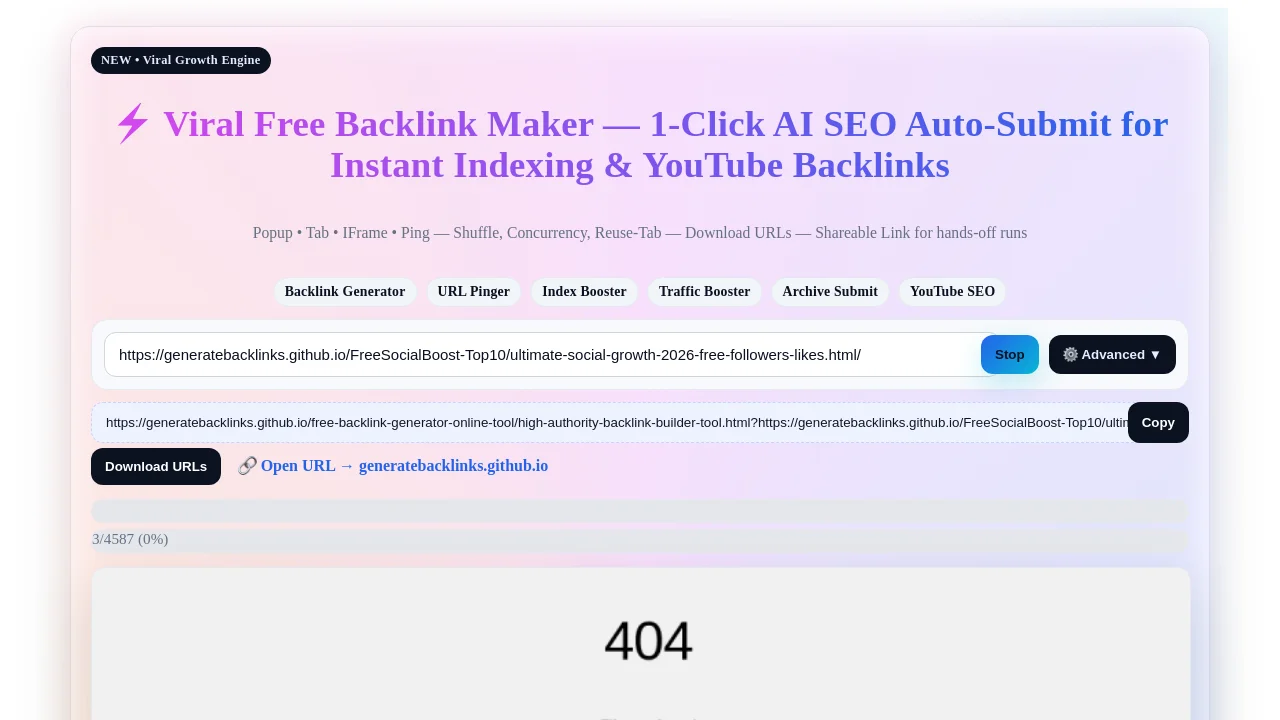Click the lightning bolt icon in heading

[x=132, y=124]
